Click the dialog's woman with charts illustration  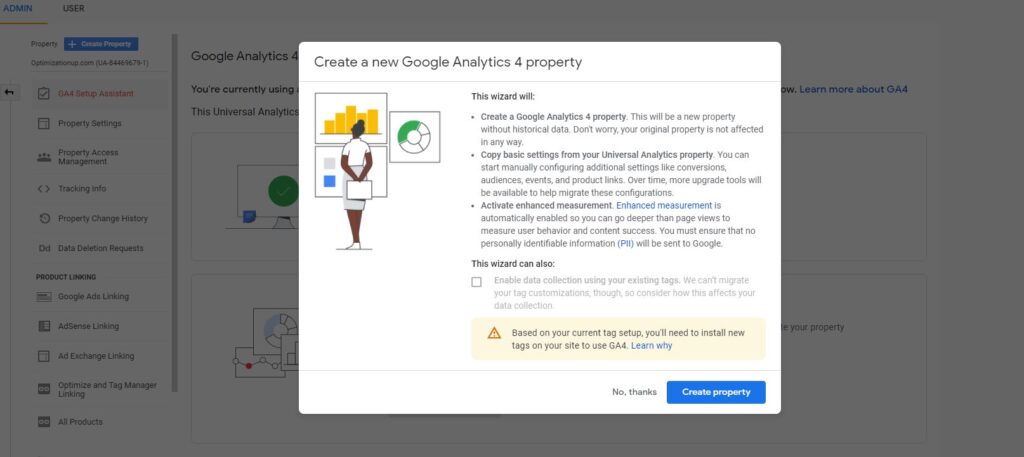point(377,171)
